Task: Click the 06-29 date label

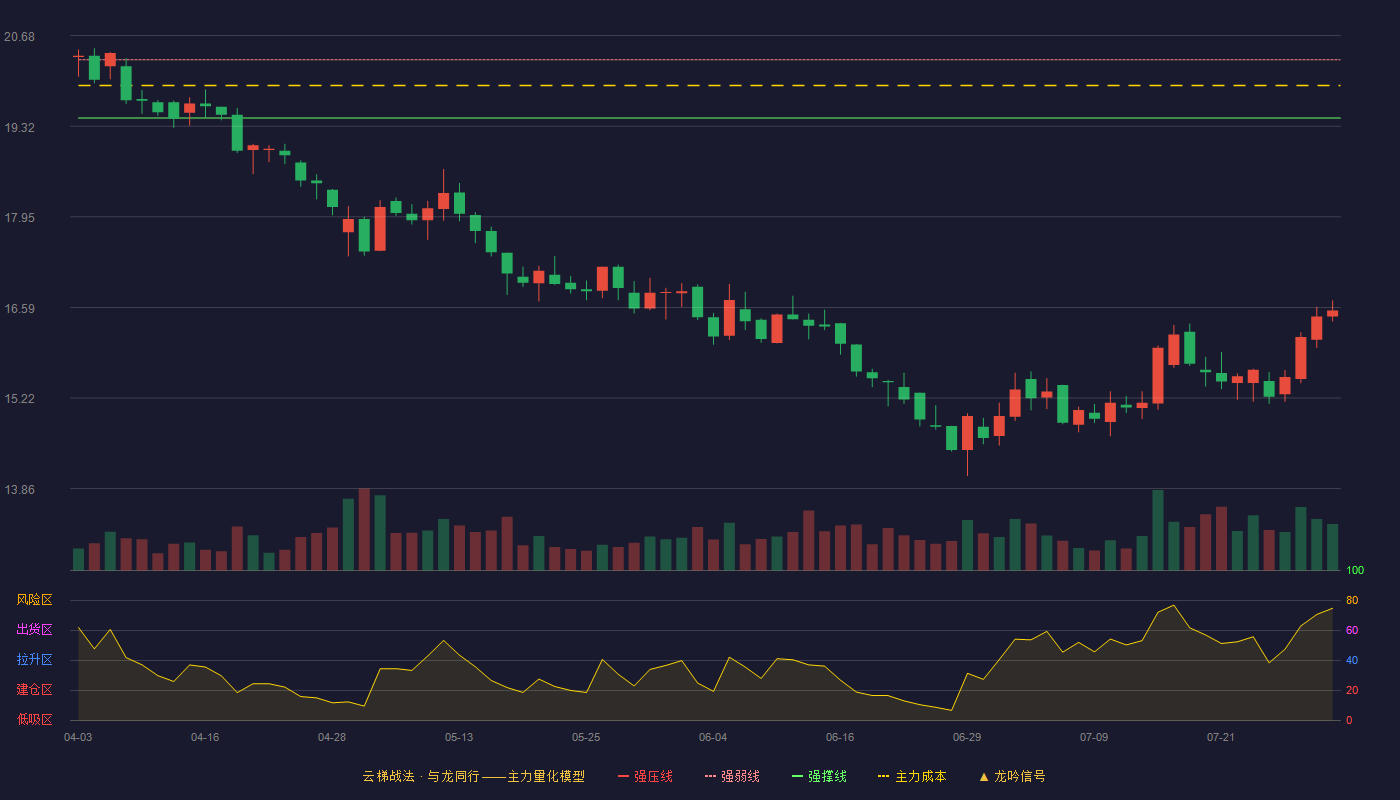Action: pos(967,737)
